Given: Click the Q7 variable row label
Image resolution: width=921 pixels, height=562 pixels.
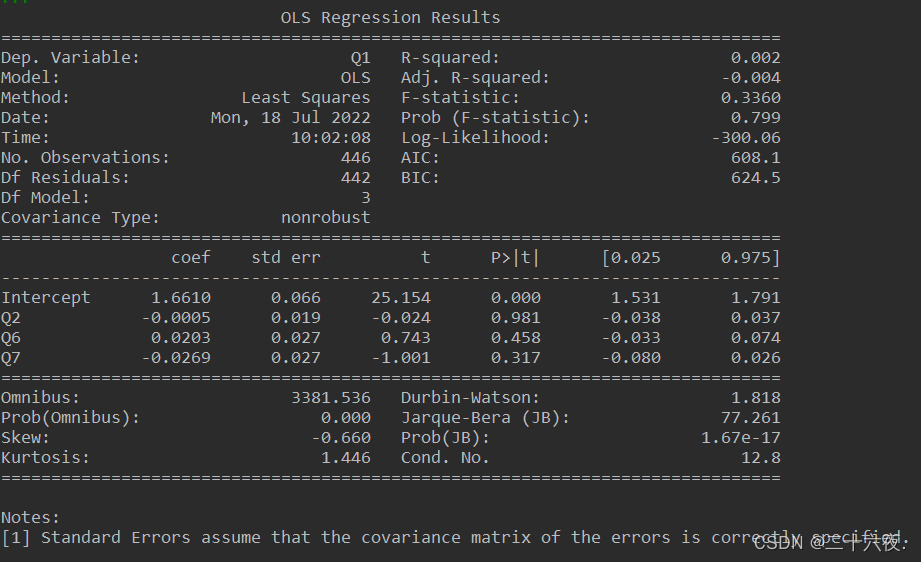Looking at the screenshot, I should pyautogui.click(x=11, y=358).
